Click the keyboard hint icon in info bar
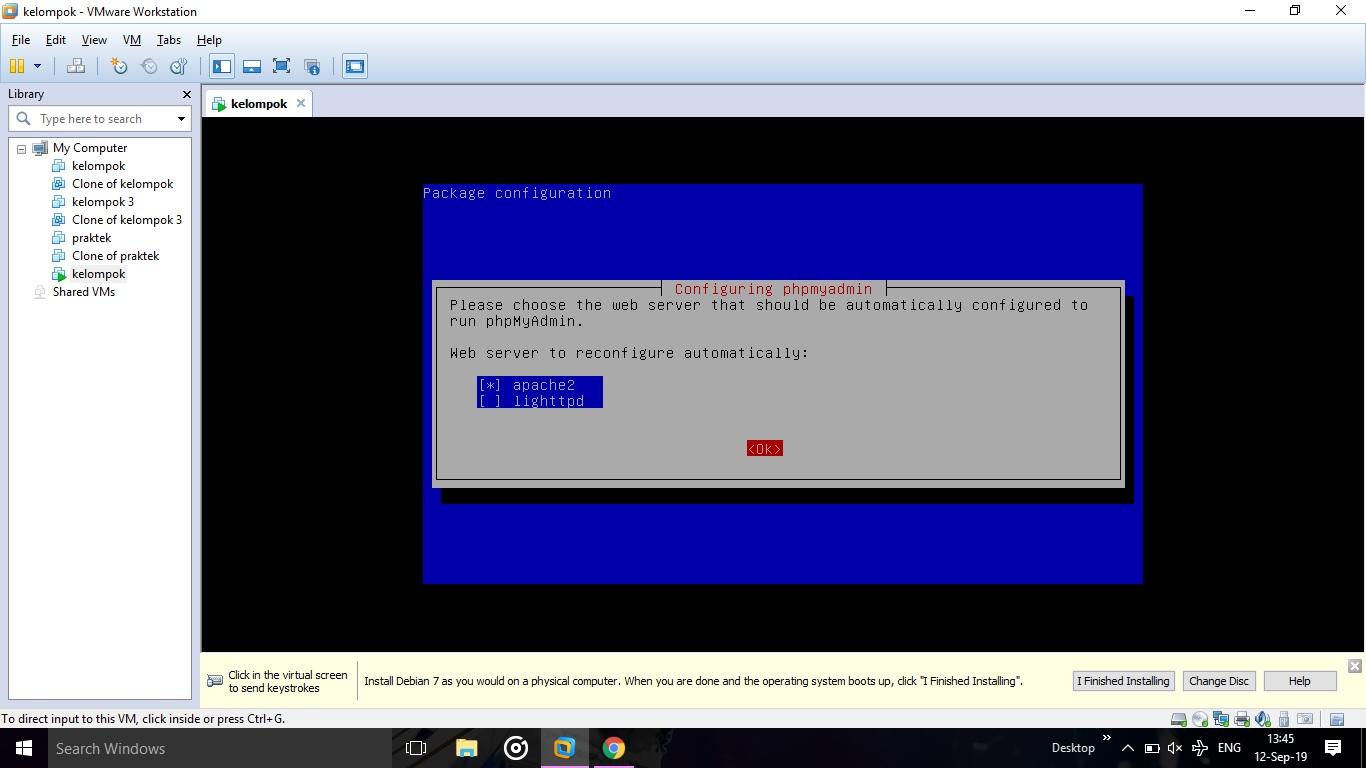This screenshot has height=768, width=1366. 215,681
